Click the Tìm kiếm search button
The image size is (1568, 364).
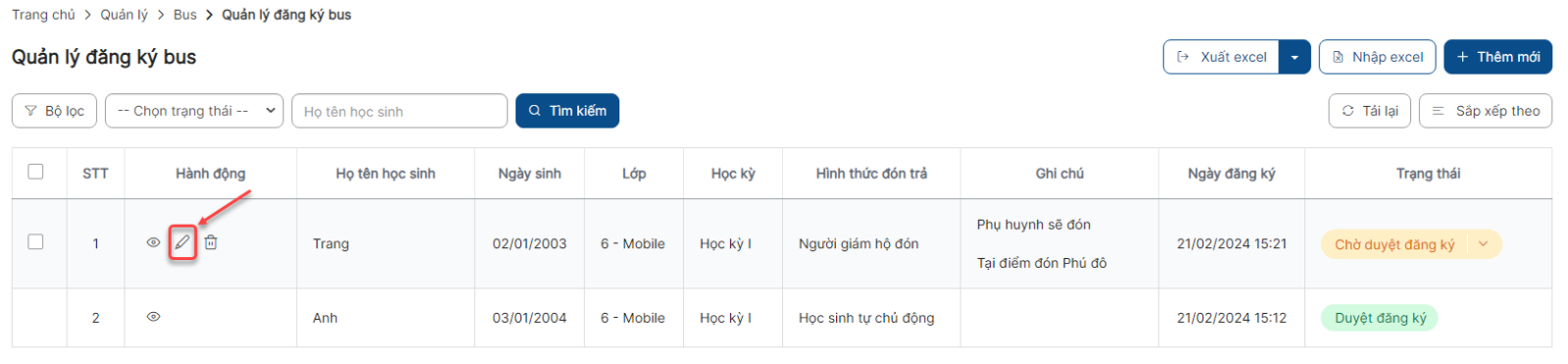point(567,111)
